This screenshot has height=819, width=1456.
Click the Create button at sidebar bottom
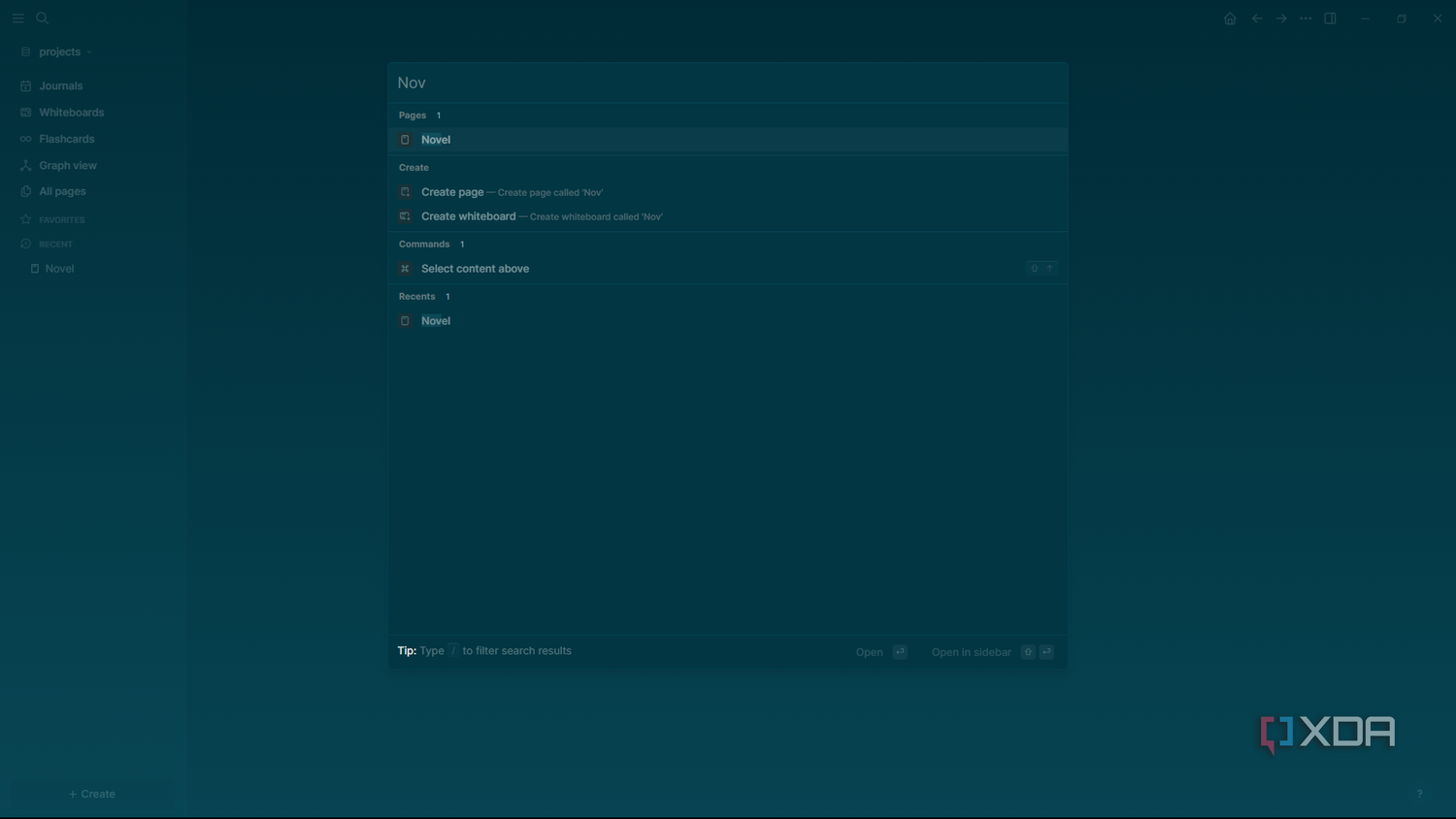pyautogui.click(x=92, y=794)
